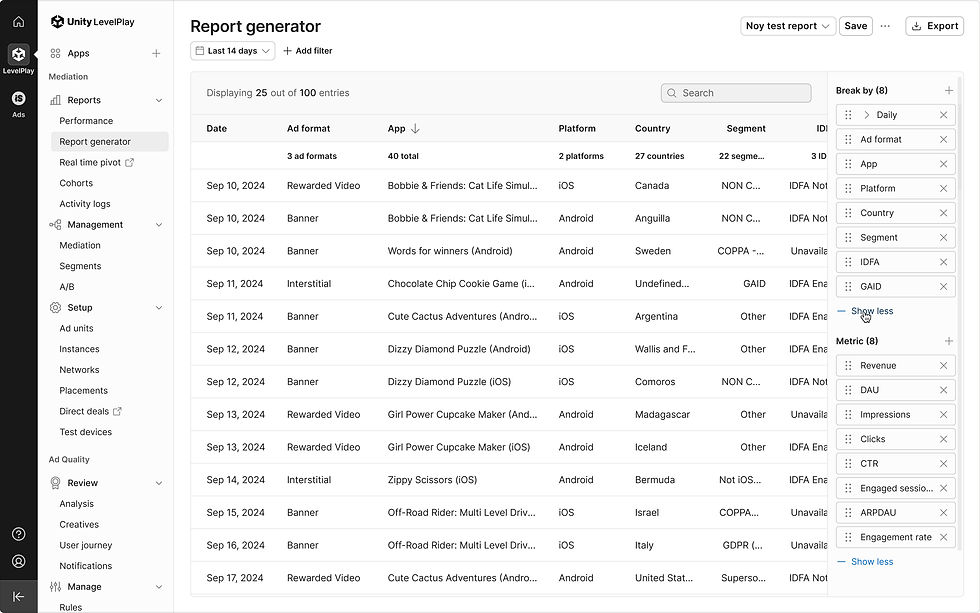Remove the Revenue metric
This screenshot has width=980, height=613.
click(944, 366)
